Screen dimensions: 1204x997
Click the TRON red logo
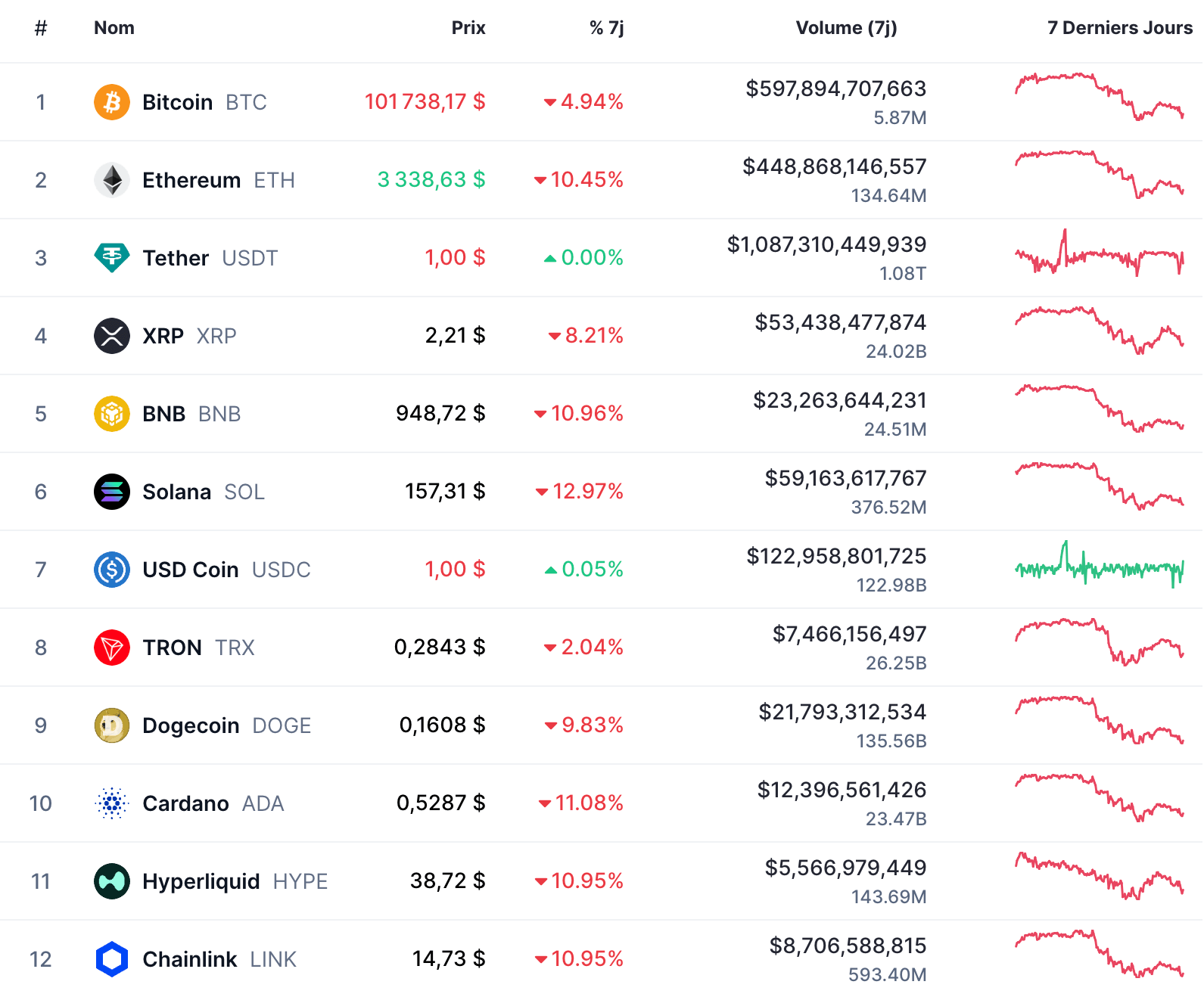coord(112,647)
